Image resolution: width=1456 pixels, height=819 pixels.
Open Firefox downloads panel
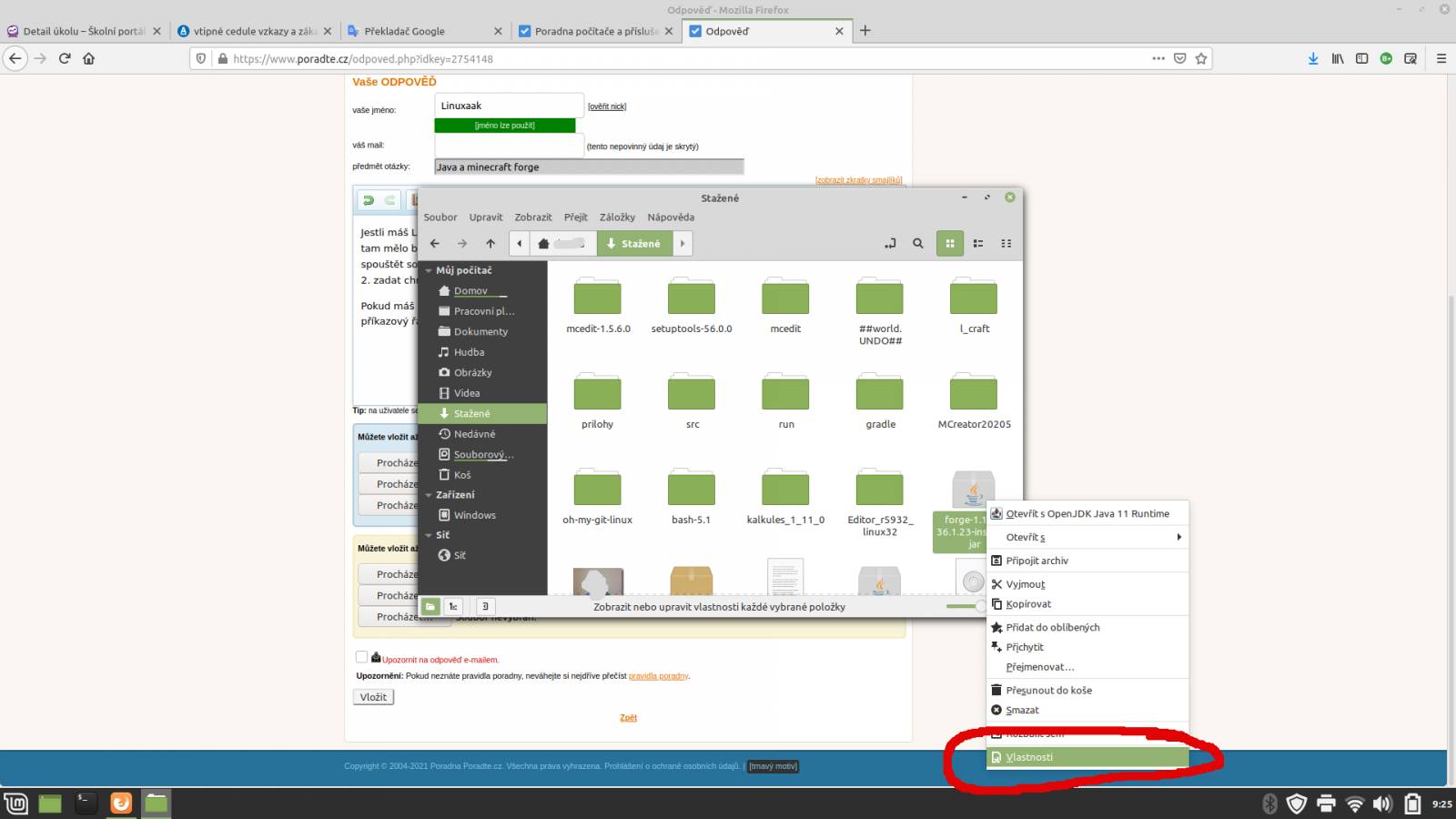click(x=1313, y=58)
